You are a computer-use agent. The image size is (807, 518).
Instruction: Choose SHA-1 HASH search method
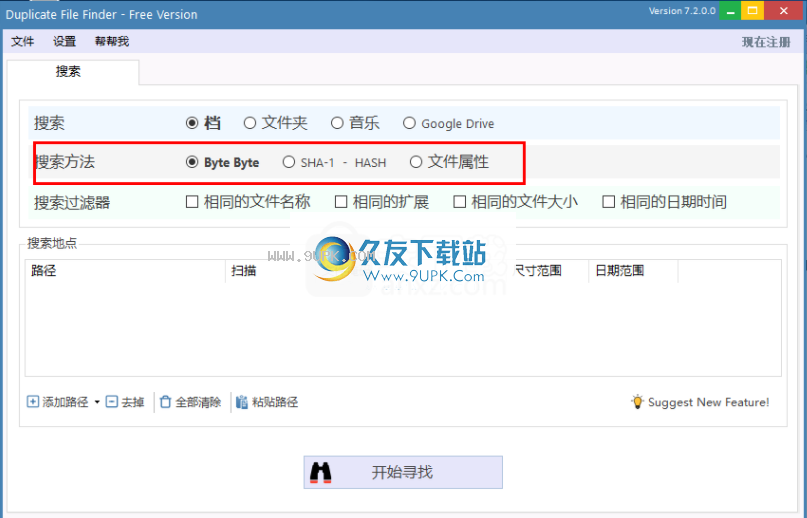pyautogui.click(x=289, y=162)
